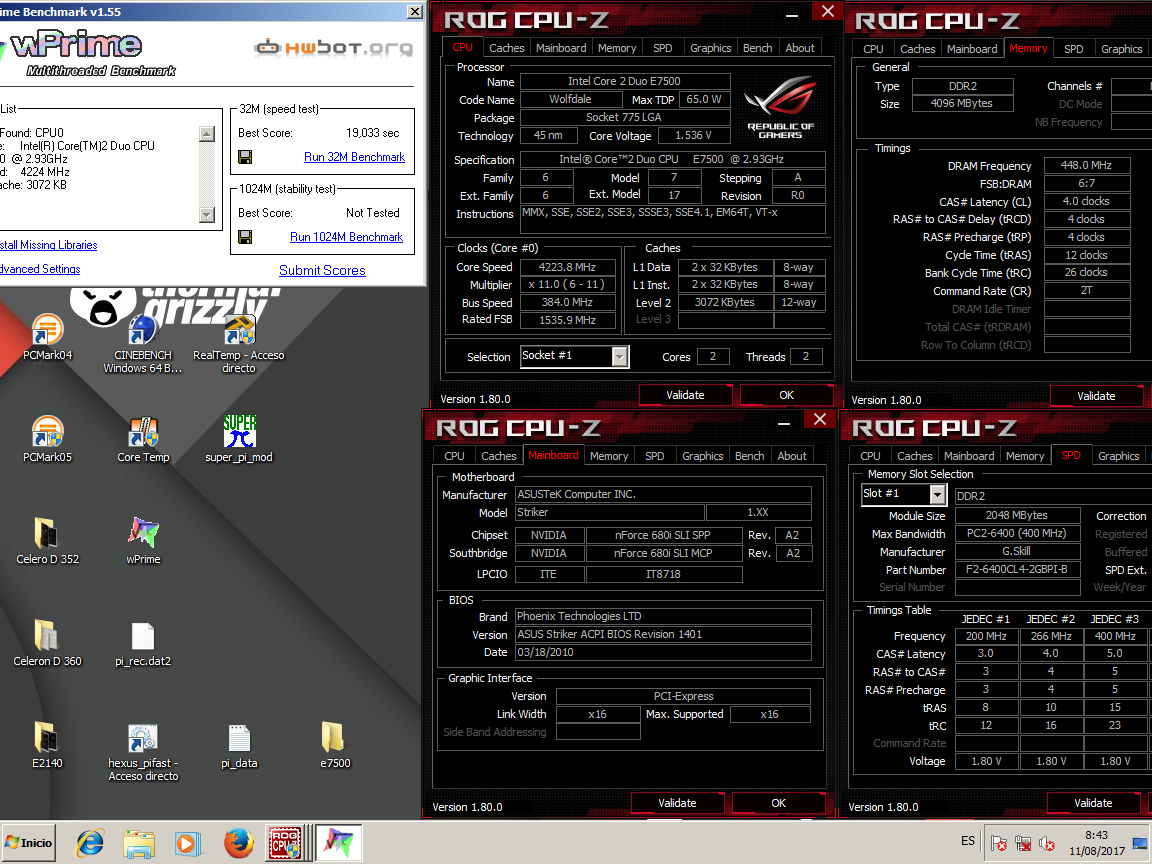The image size is (1152, 864).
Task: Open the PCMark04 desktop shortcut
Action: coord(48,337)
